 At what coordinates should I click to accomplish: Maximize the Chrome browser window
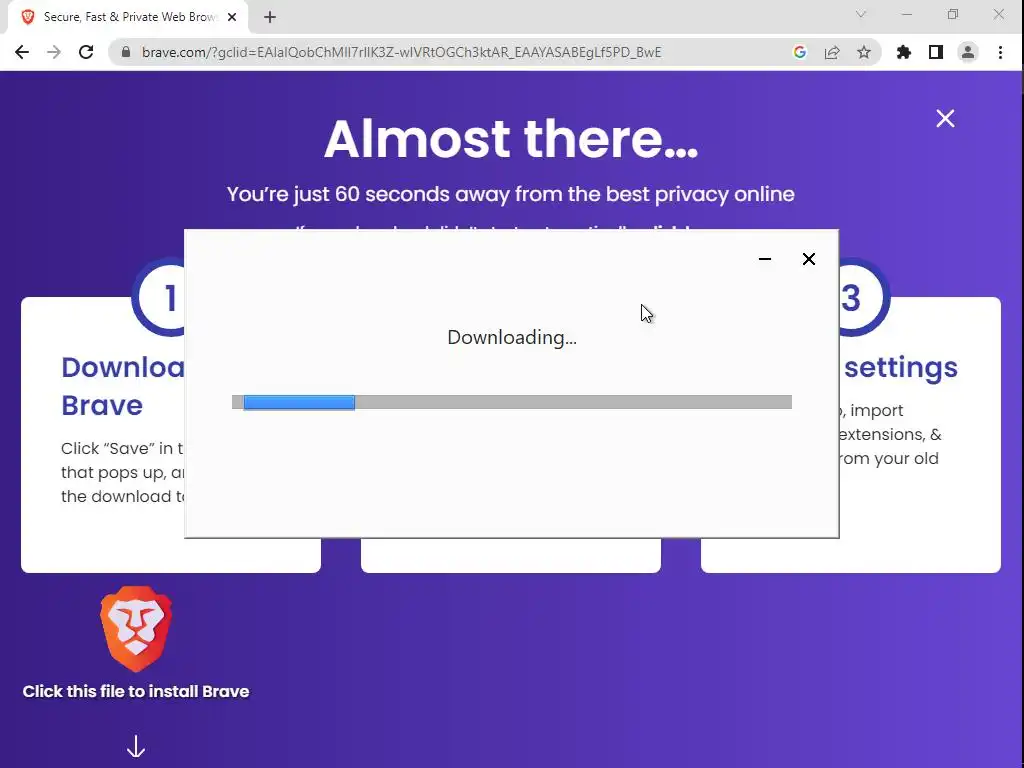953,14
